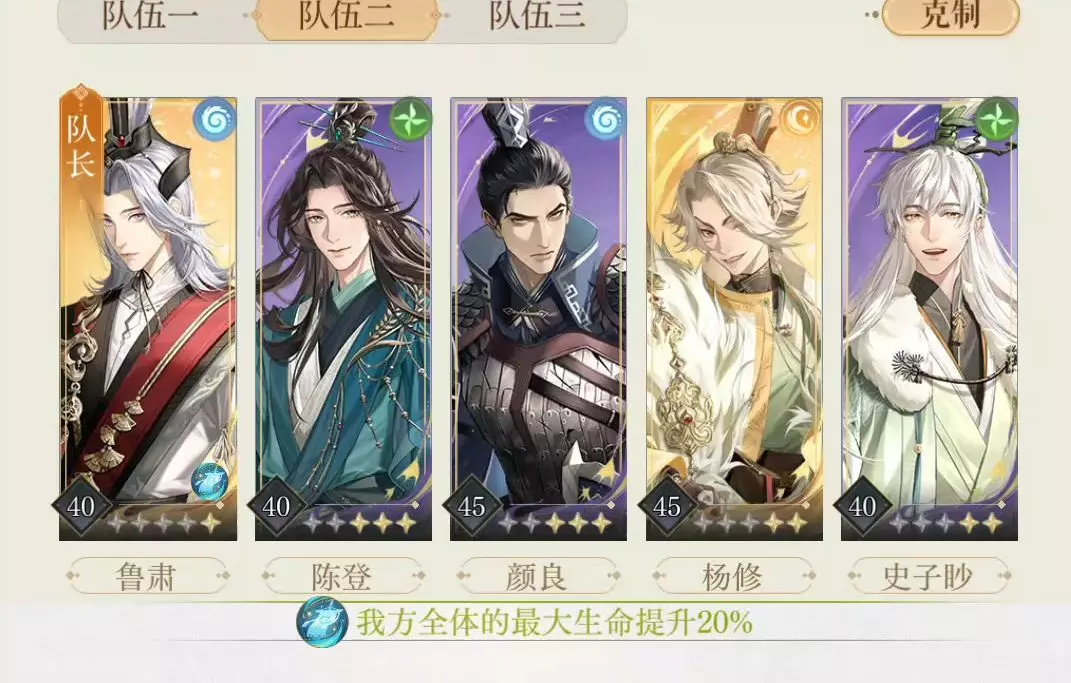Screen dimensions: 1071x683
Task: Click the 陈登 name label
Action: (342, 576)
